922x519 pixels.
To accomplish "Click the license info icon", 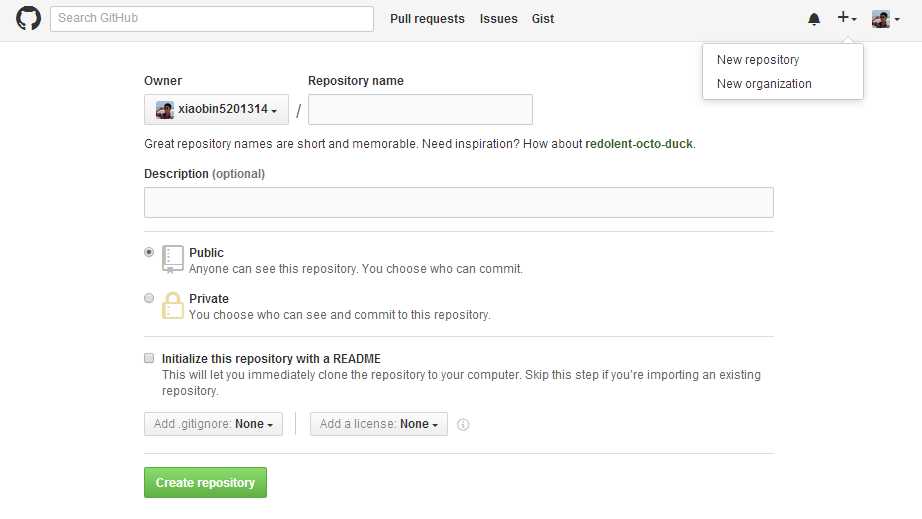I will (x=463, y=424).
